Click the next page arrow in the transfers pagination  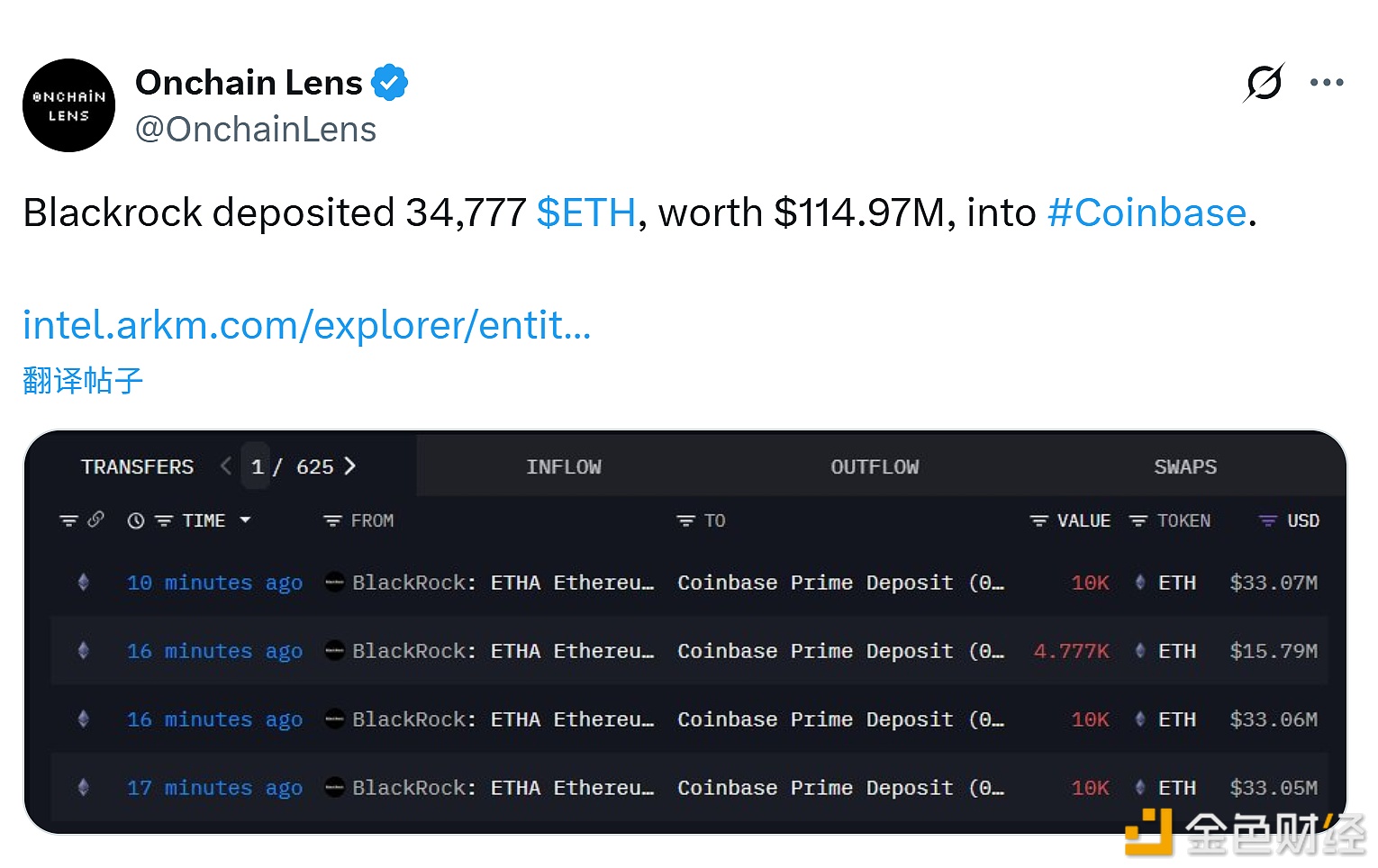(351, 466)
